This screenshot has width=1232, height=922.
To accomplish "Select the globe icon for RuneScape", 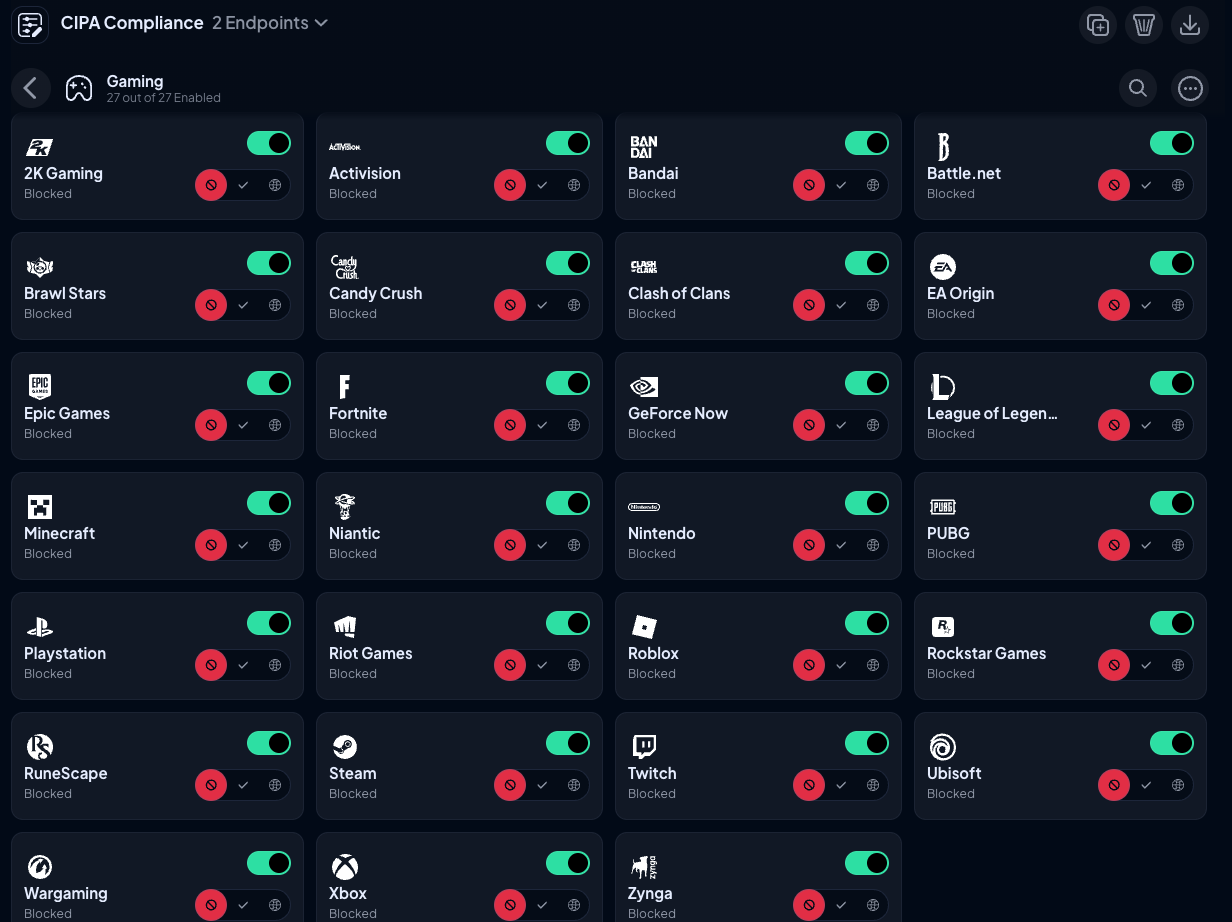I will [275, 785].
